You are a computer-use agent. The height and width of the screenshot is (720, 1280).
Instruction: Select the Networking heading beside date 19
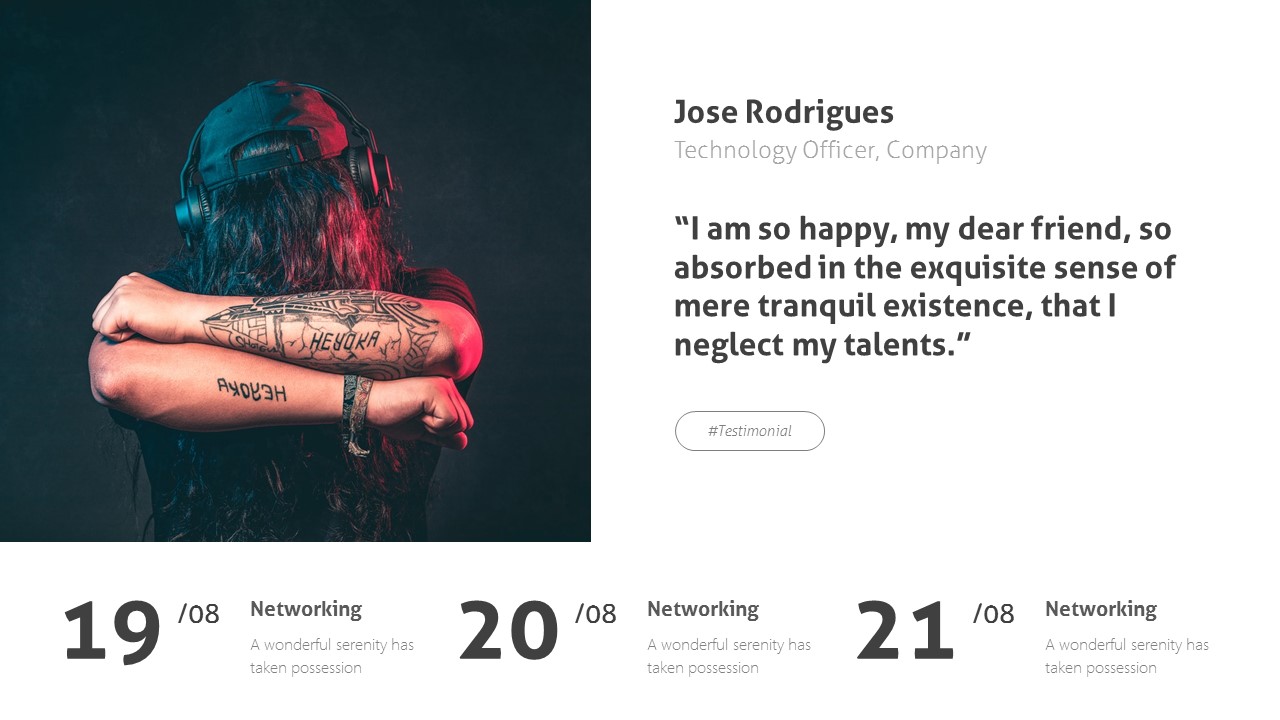306,609
